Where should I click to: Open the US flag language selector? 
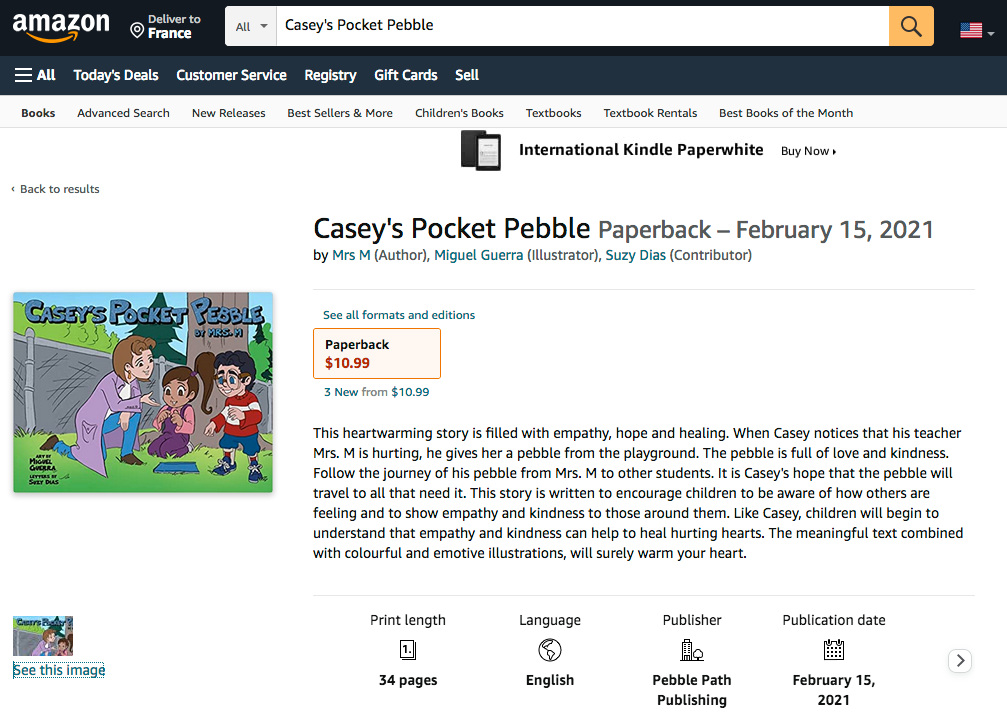(x=976, y=30)
